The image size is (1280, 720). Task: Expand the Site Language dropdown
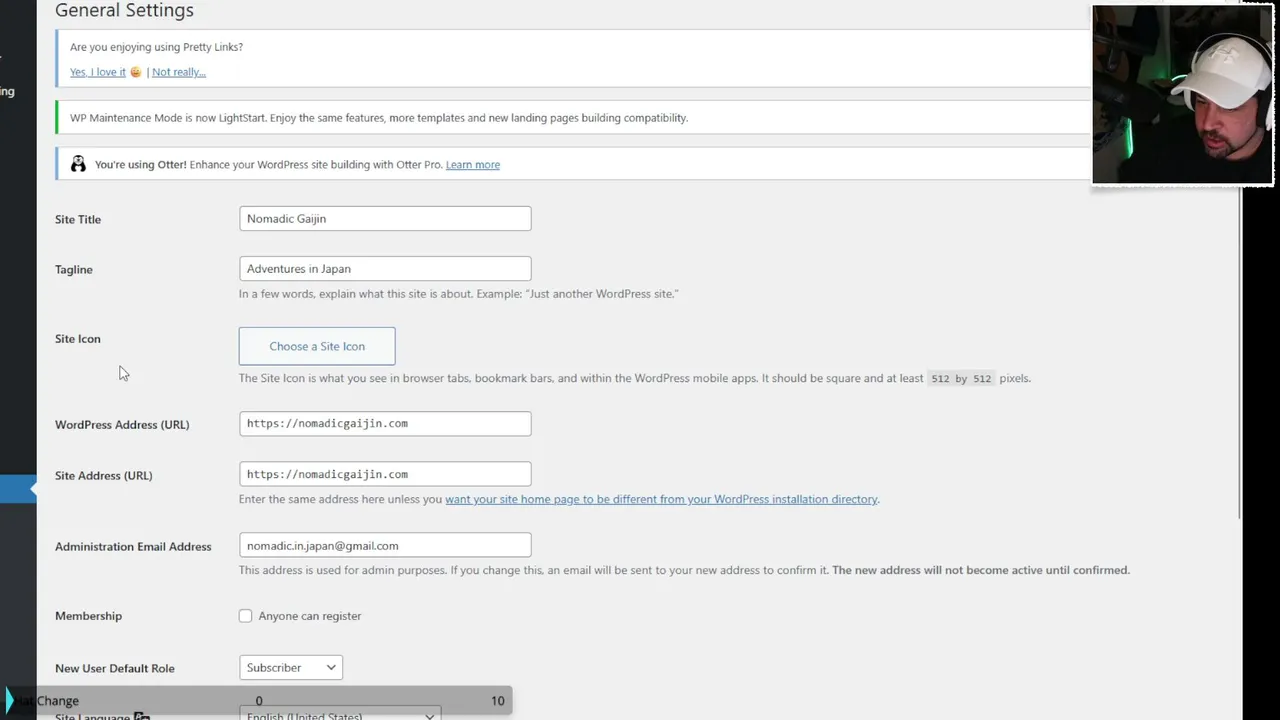point(340,714)
